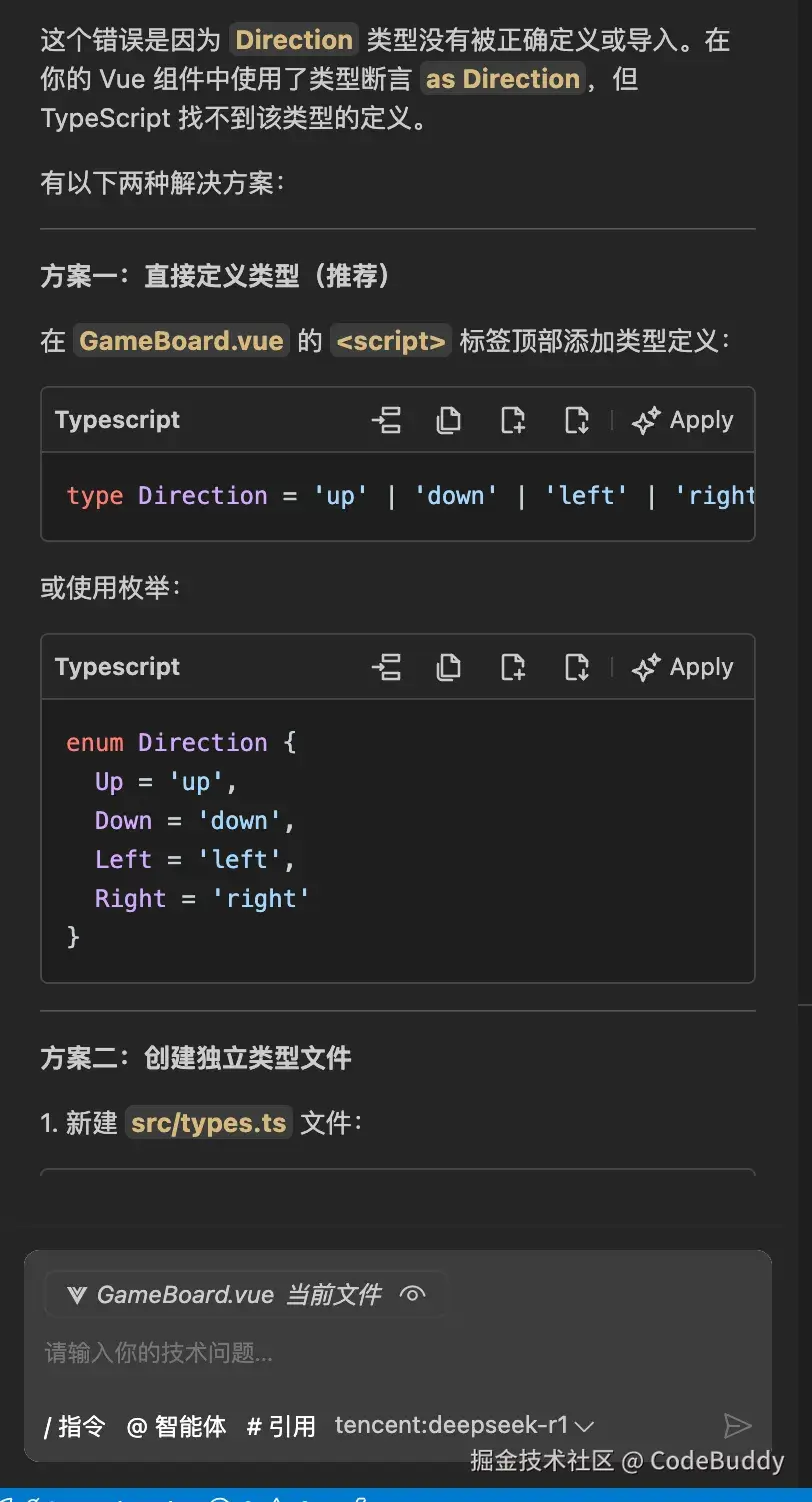812x1502 pixels.
Task: Expand the model selector chevron
Action: (585, 1425)
